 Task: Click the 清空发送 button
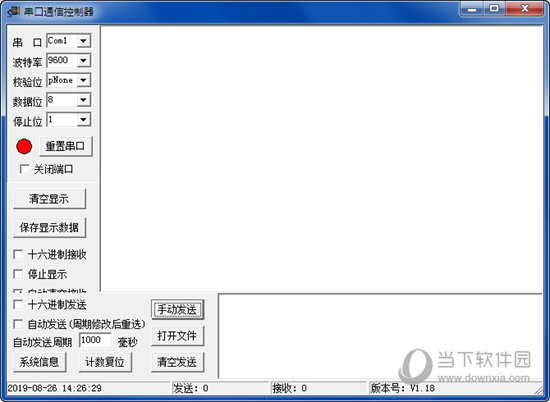tap(177, 362)
